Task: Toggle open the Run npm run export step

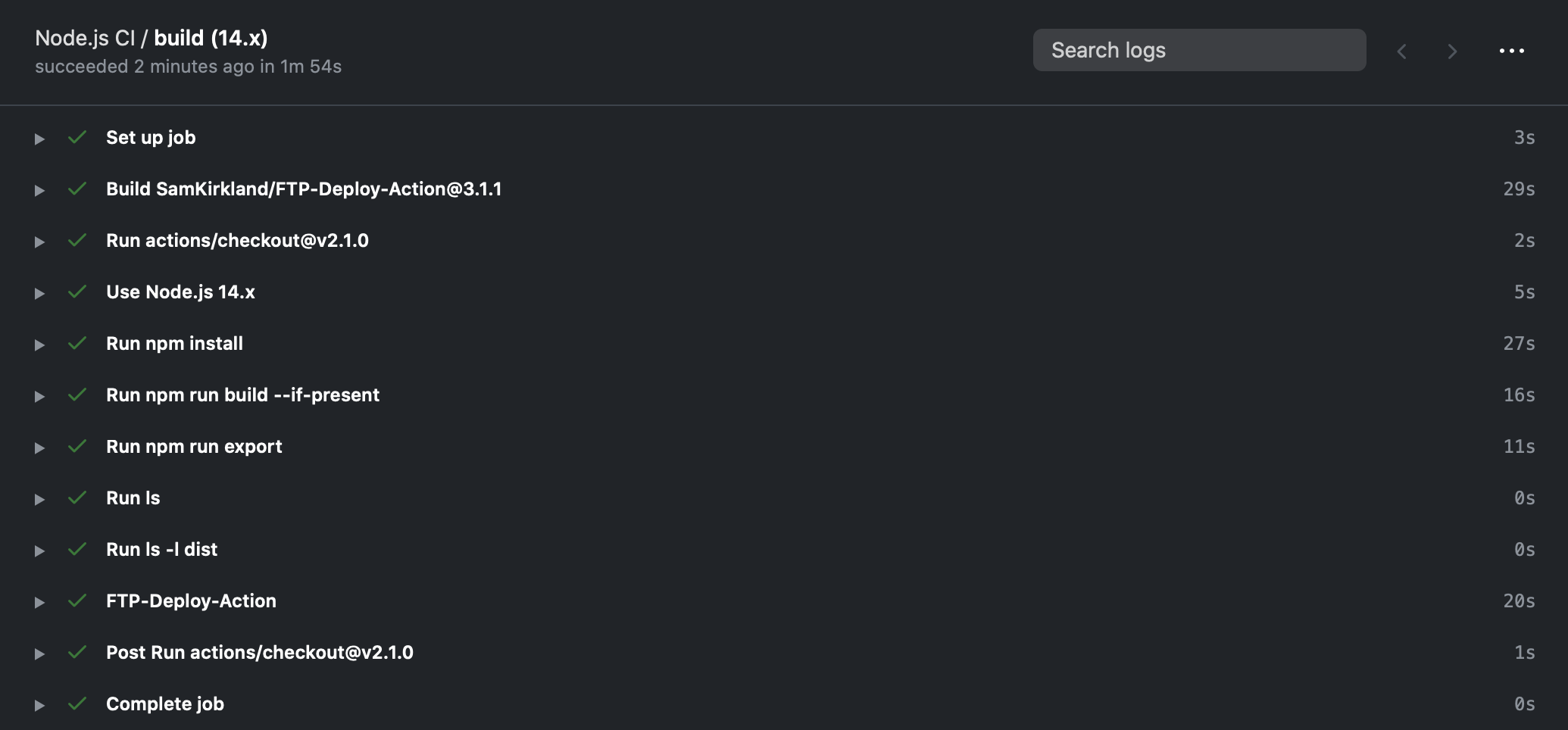Action: (39, 448)
